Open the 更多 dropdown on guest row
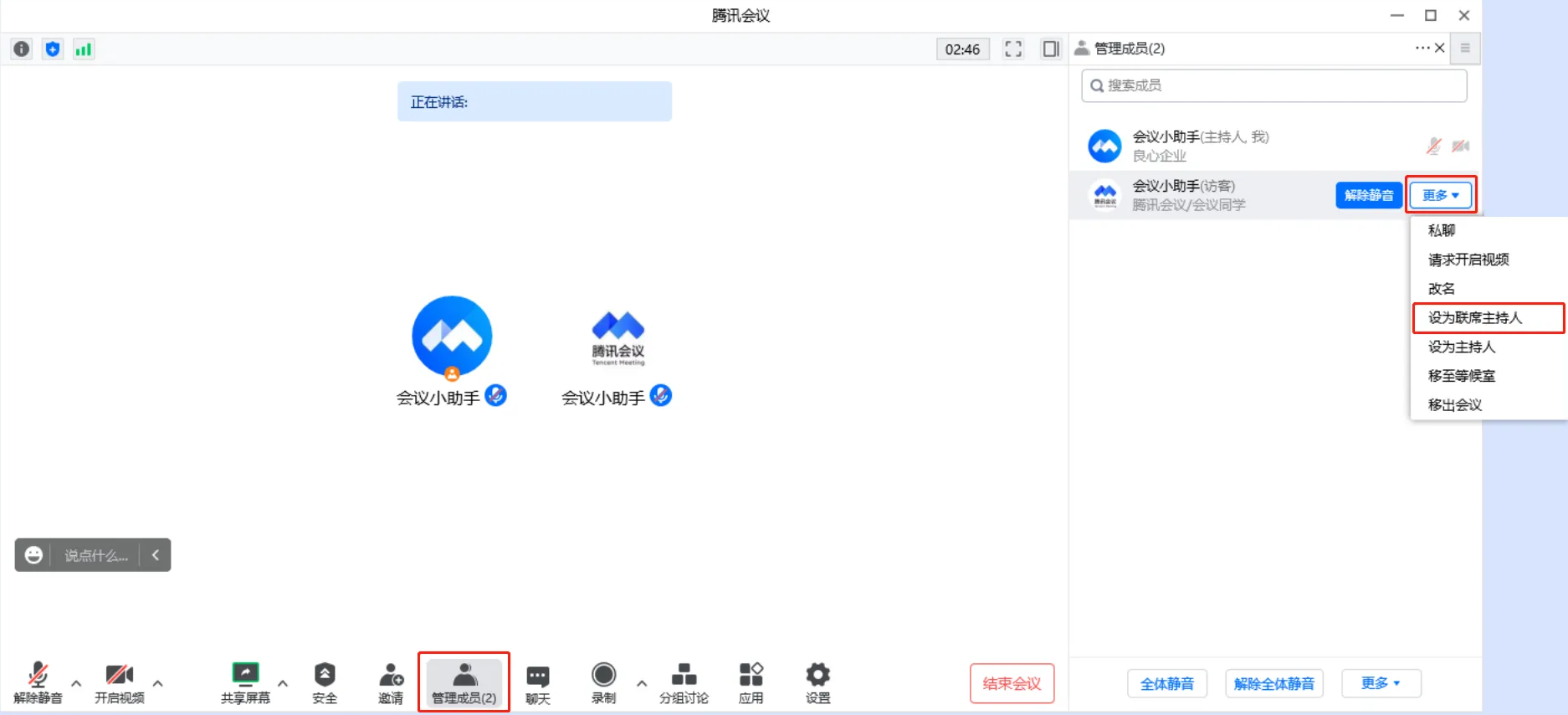 click(1440, 195)
